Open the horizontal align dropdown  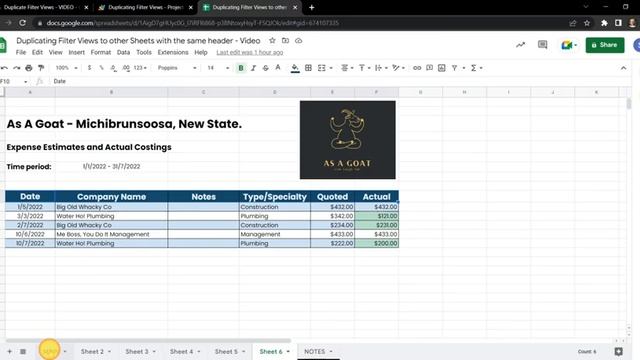347,68
